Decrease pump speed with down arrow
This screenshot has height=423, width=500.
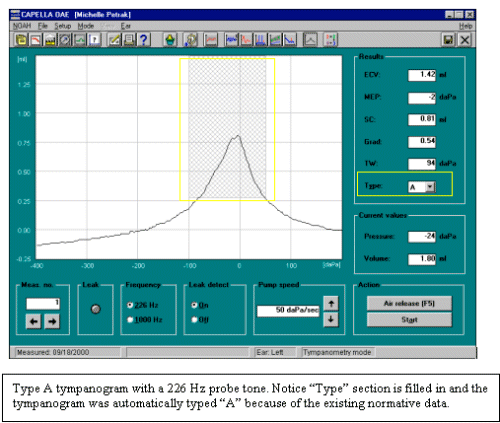(x=331, y=319)
